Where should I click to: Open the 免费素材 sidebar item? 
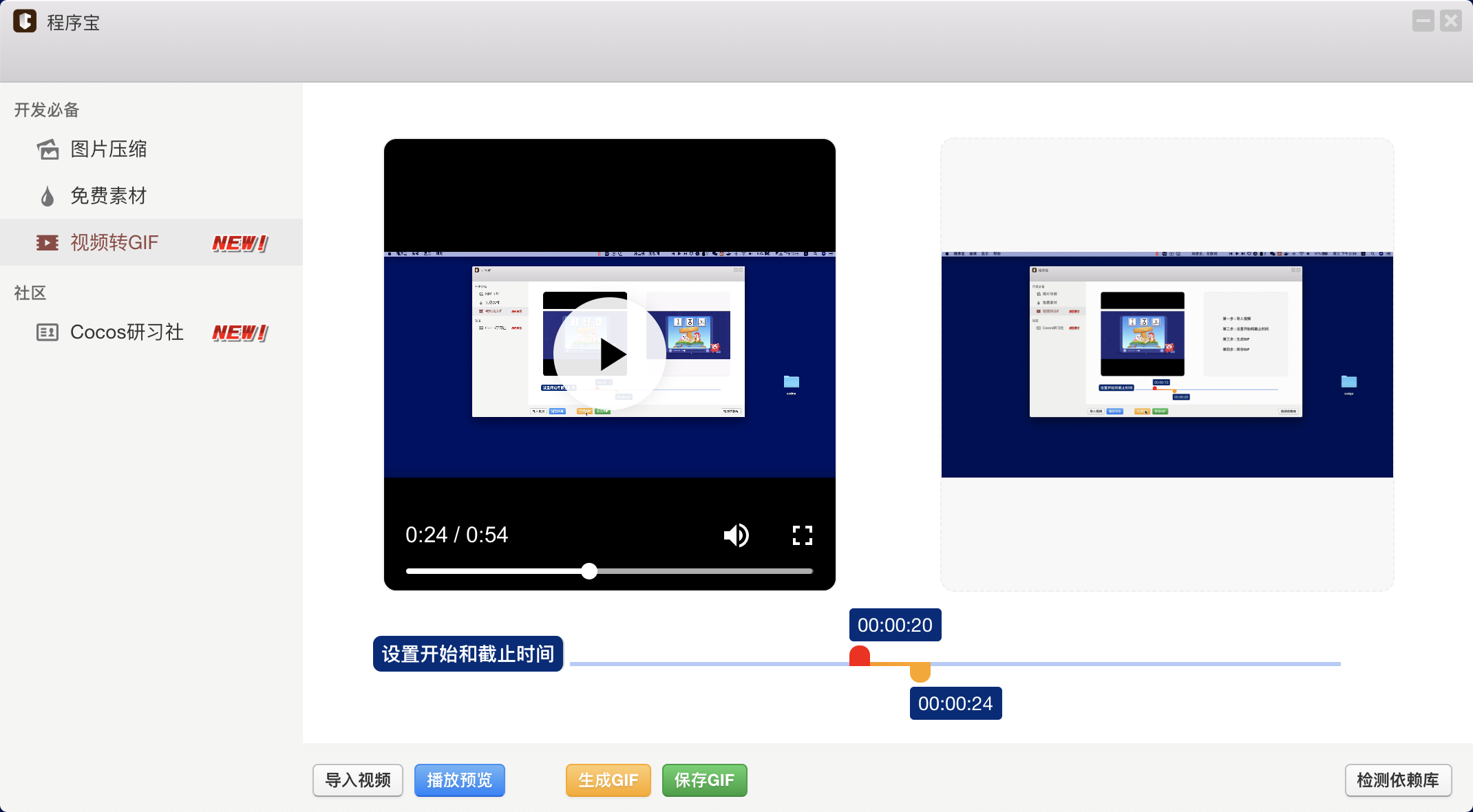tap(109, 196)
